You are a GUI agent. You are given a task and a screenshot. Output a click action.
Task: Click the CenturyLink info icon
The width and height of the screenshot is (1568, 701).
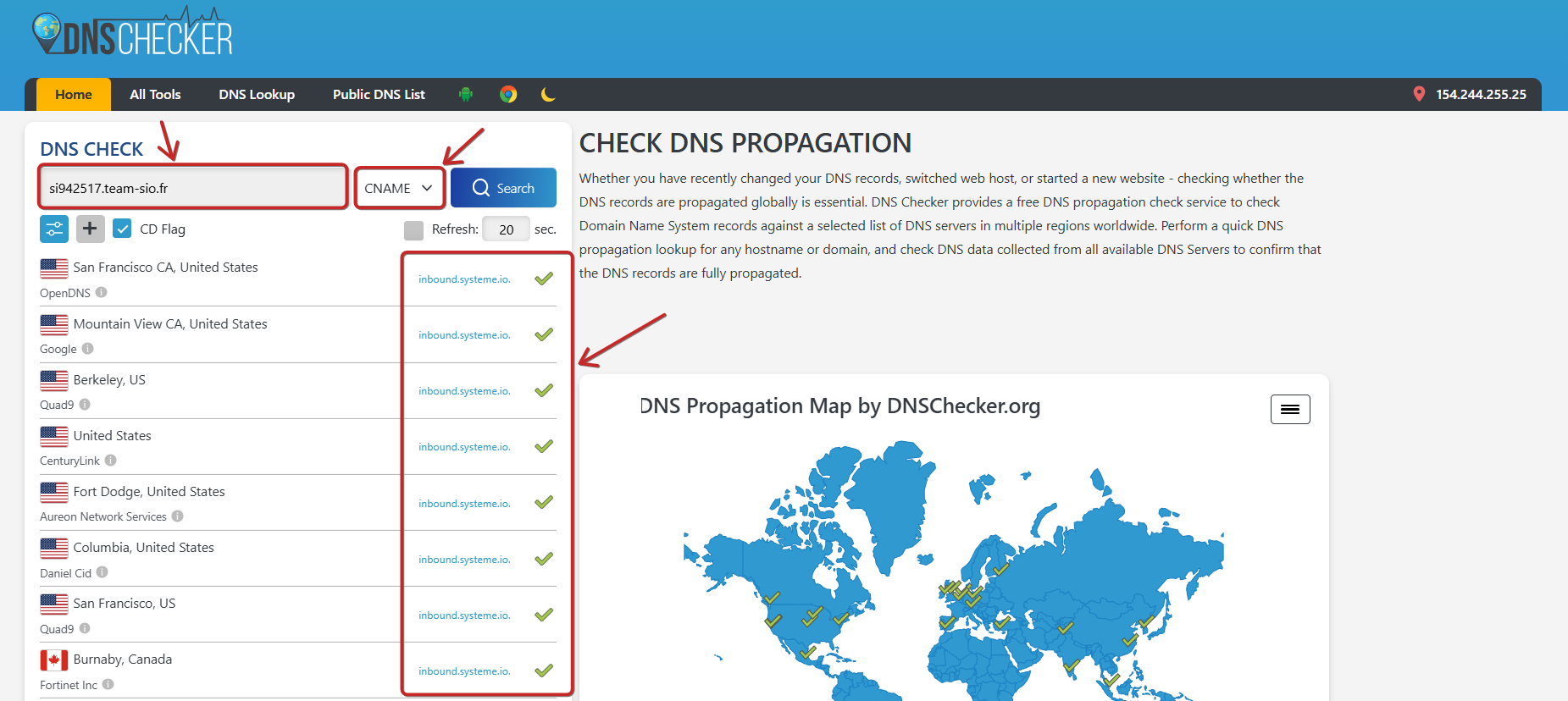[111, 460]
